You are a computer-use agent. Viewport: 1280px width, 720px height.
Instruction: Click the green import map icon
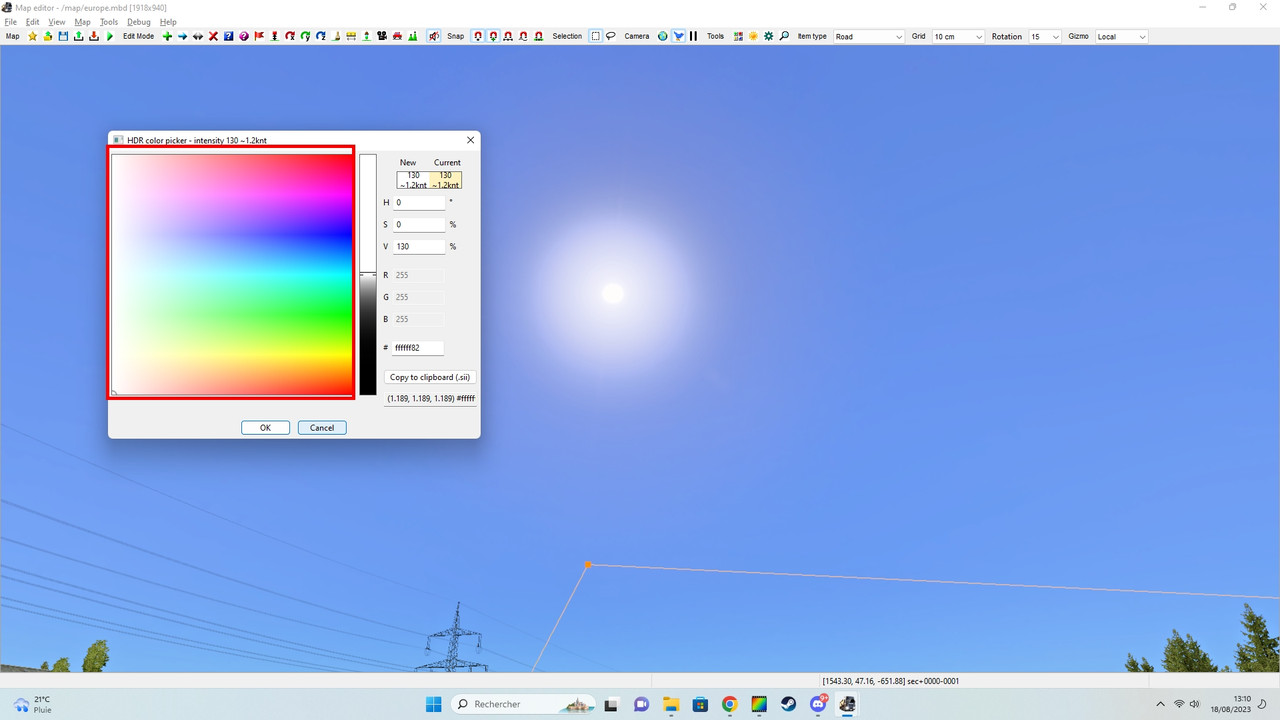78,36
